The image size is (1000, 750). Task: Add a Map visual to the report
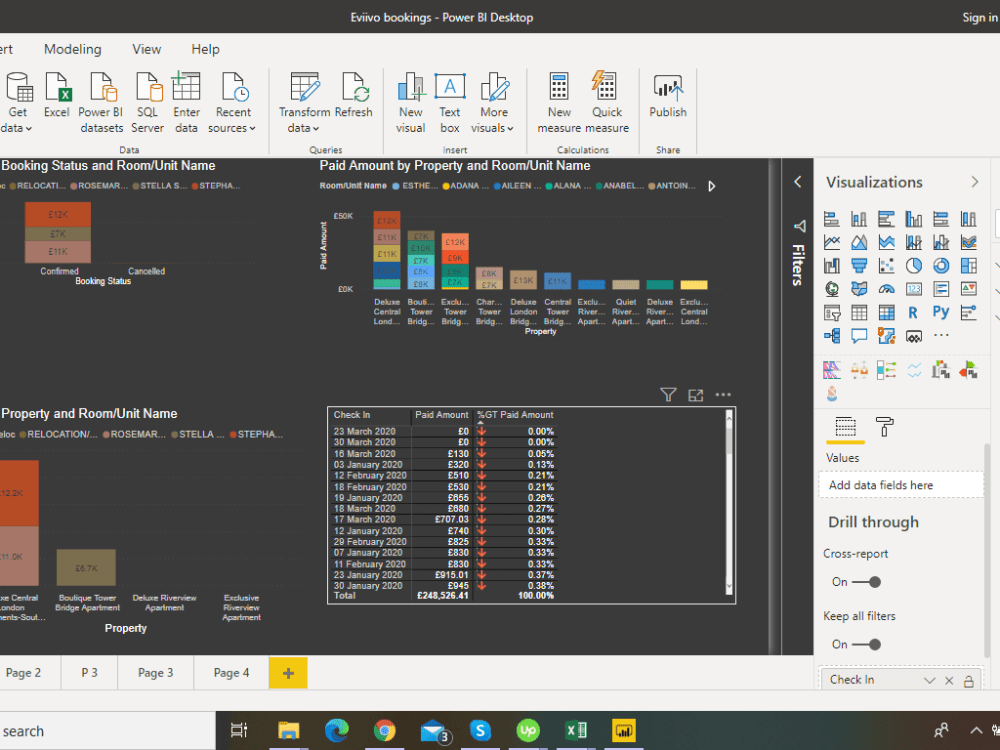click(832, 288)
